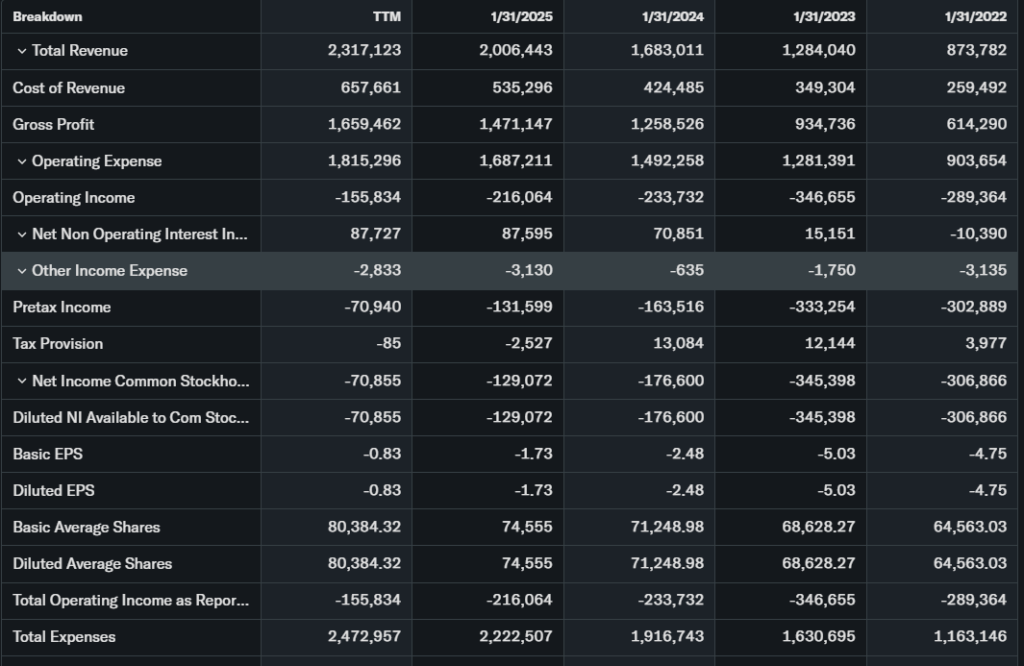Click the TTM column header
This screenshot has width=1024, height=666.
[x=386, y=17]
